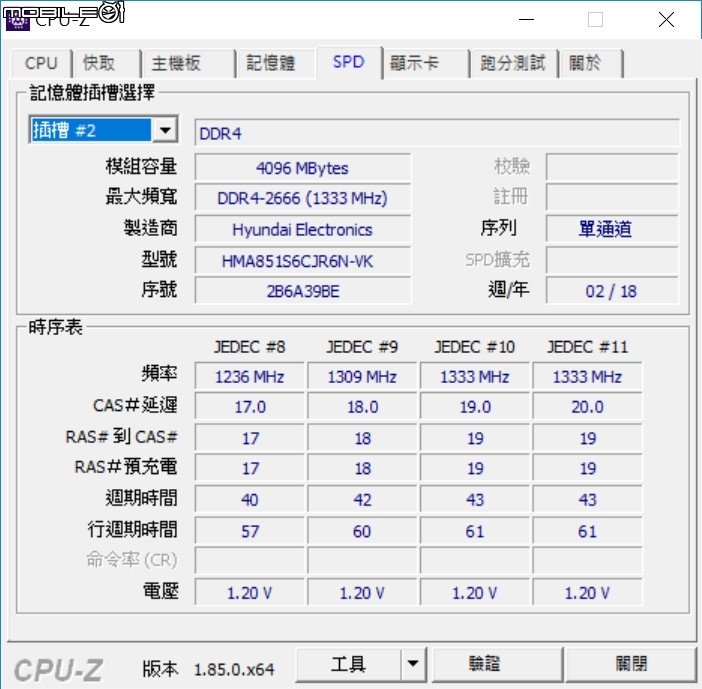Click the RAS#預充電 row label
702x689 pixels.
126,466
